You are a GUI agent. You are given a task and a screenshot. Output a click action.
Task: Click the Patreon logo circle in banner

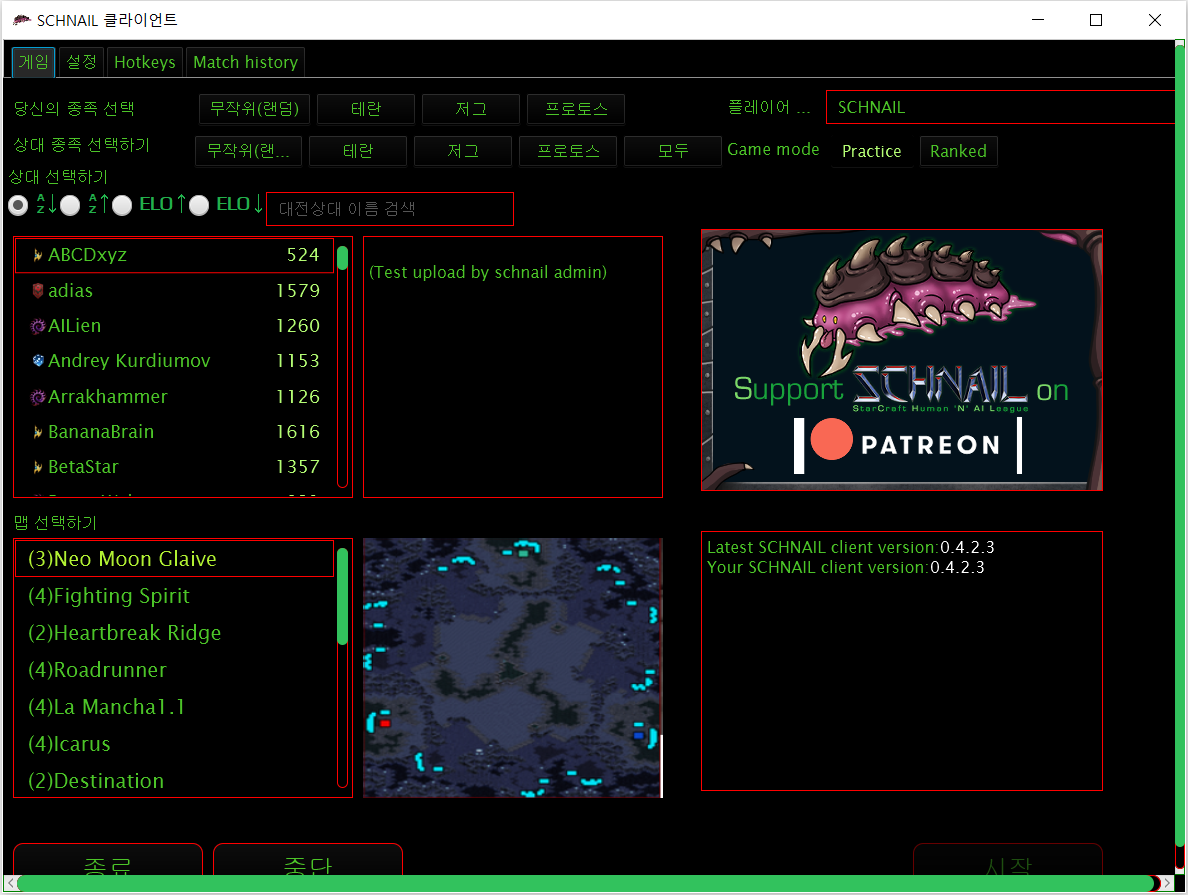click(831, 440)
